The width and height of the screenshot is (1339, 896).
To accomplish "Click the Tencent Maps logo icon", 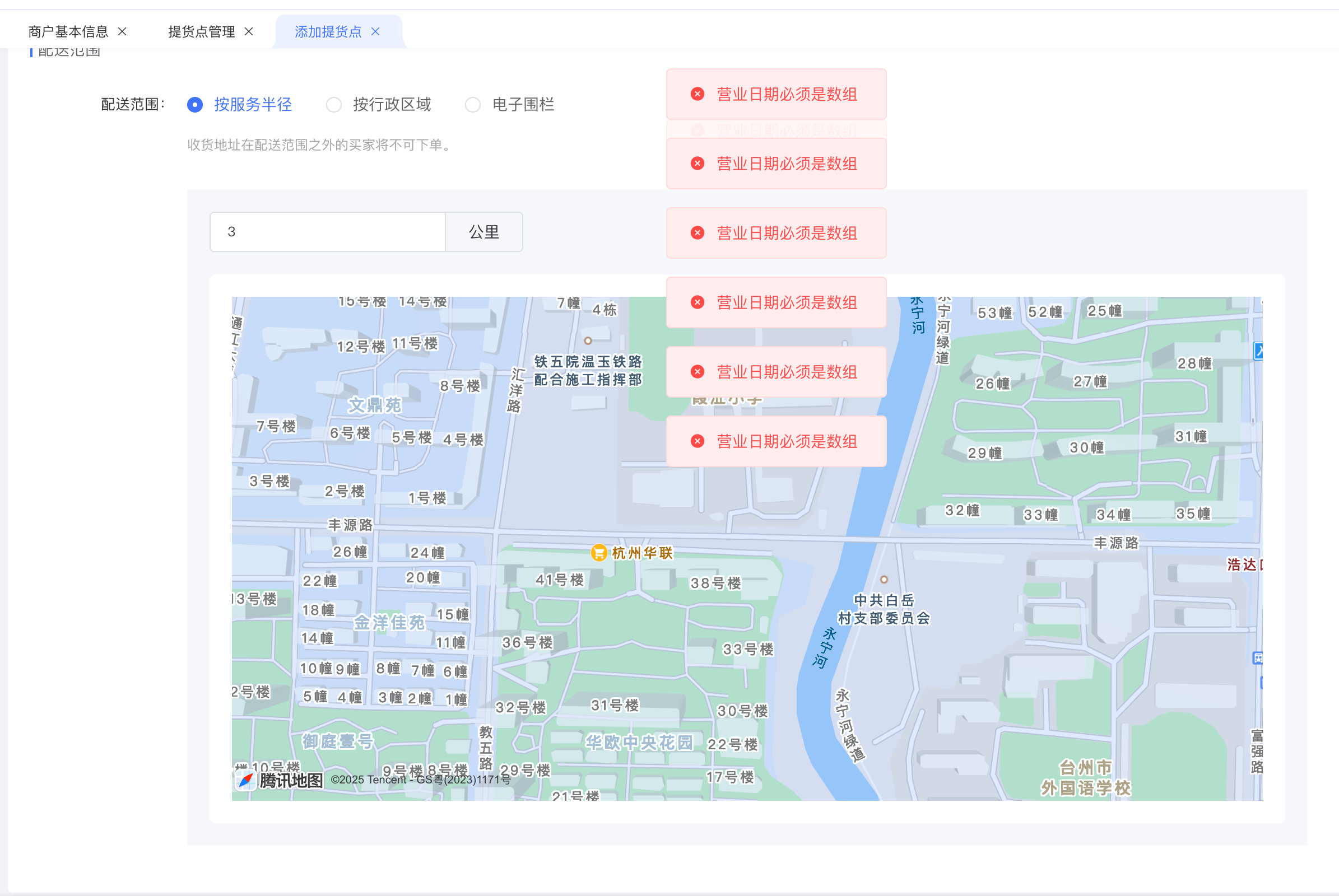I will [x=246, y=780].
